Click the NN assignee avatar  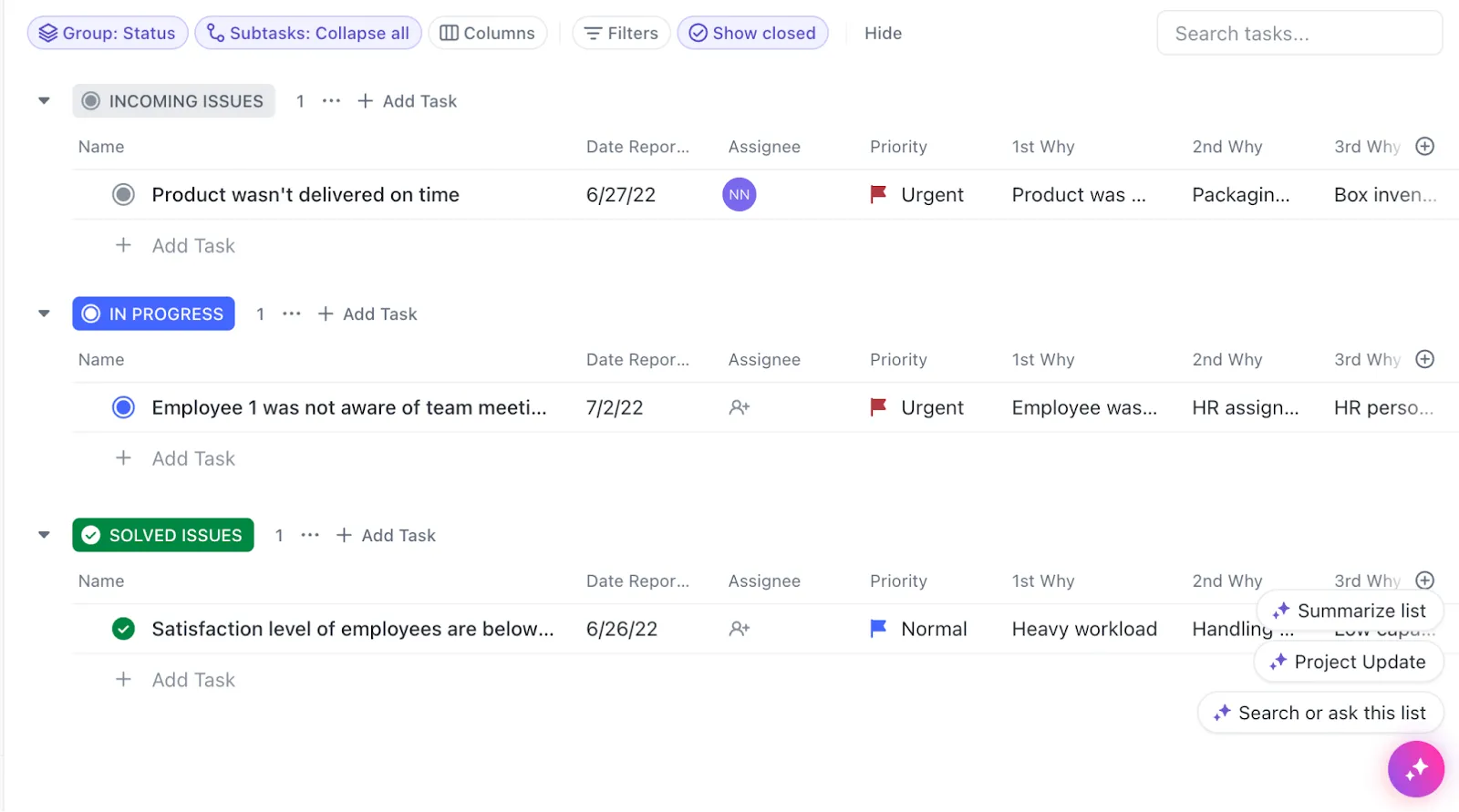tap(740, 194)
